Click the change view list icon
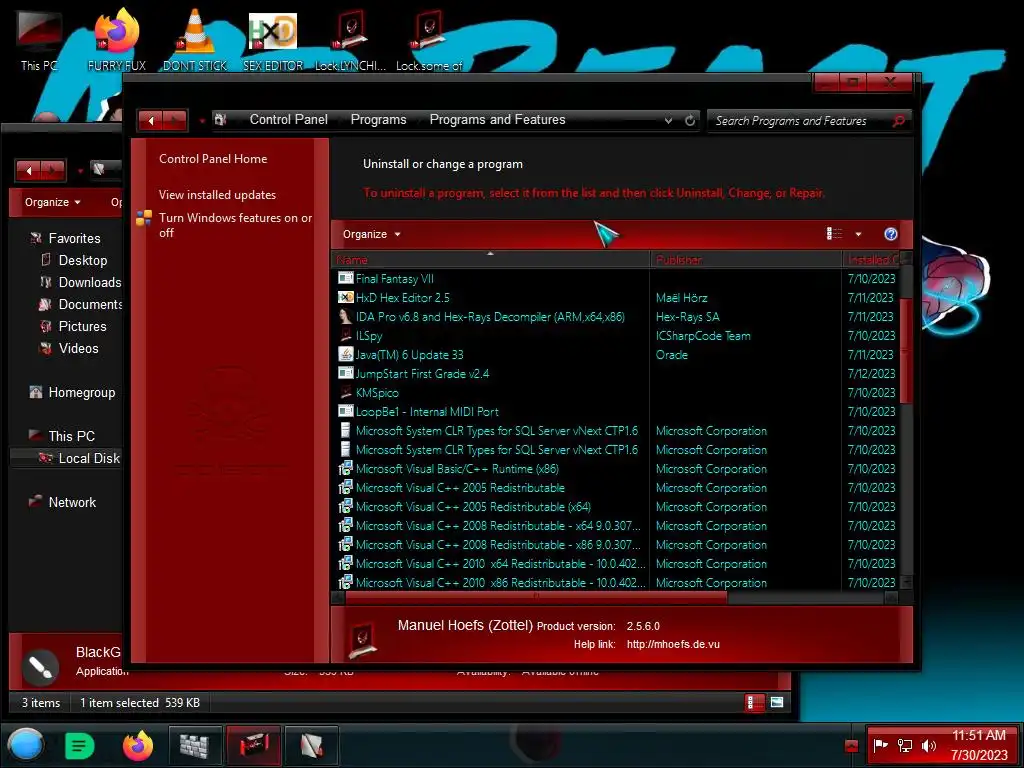The width and height of the screenshot is (1024, 768). (834, 234)
